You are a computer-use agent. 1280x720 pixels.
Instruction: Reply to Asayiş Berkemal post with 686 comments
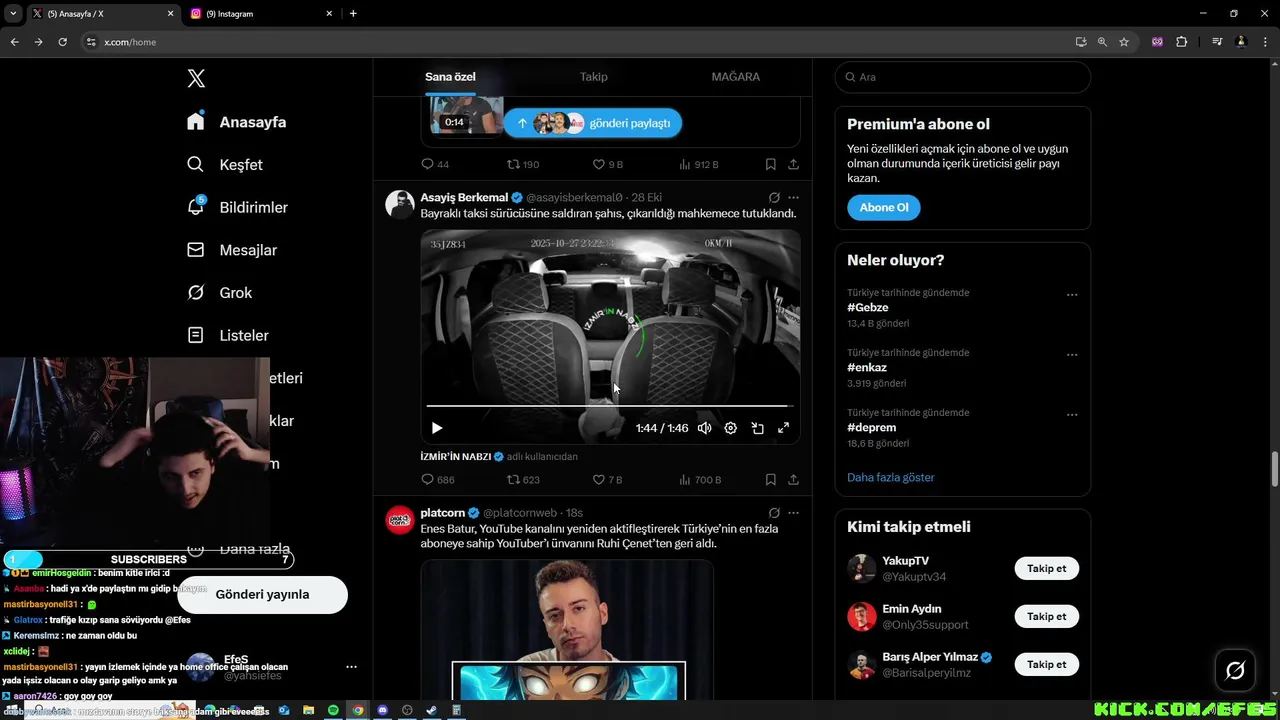point(438,480)
